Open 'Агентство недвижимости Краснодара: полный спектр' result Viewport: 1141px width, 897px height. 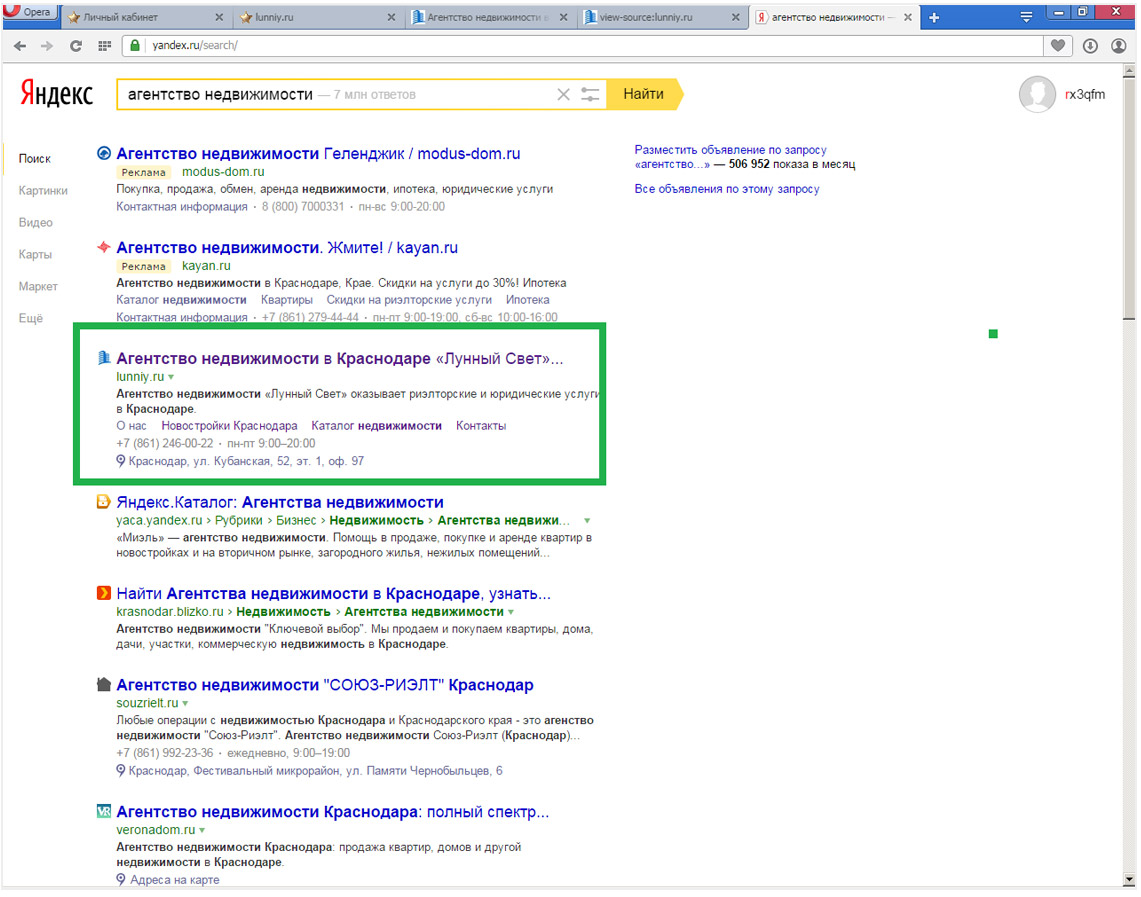(x=333, y=811)
